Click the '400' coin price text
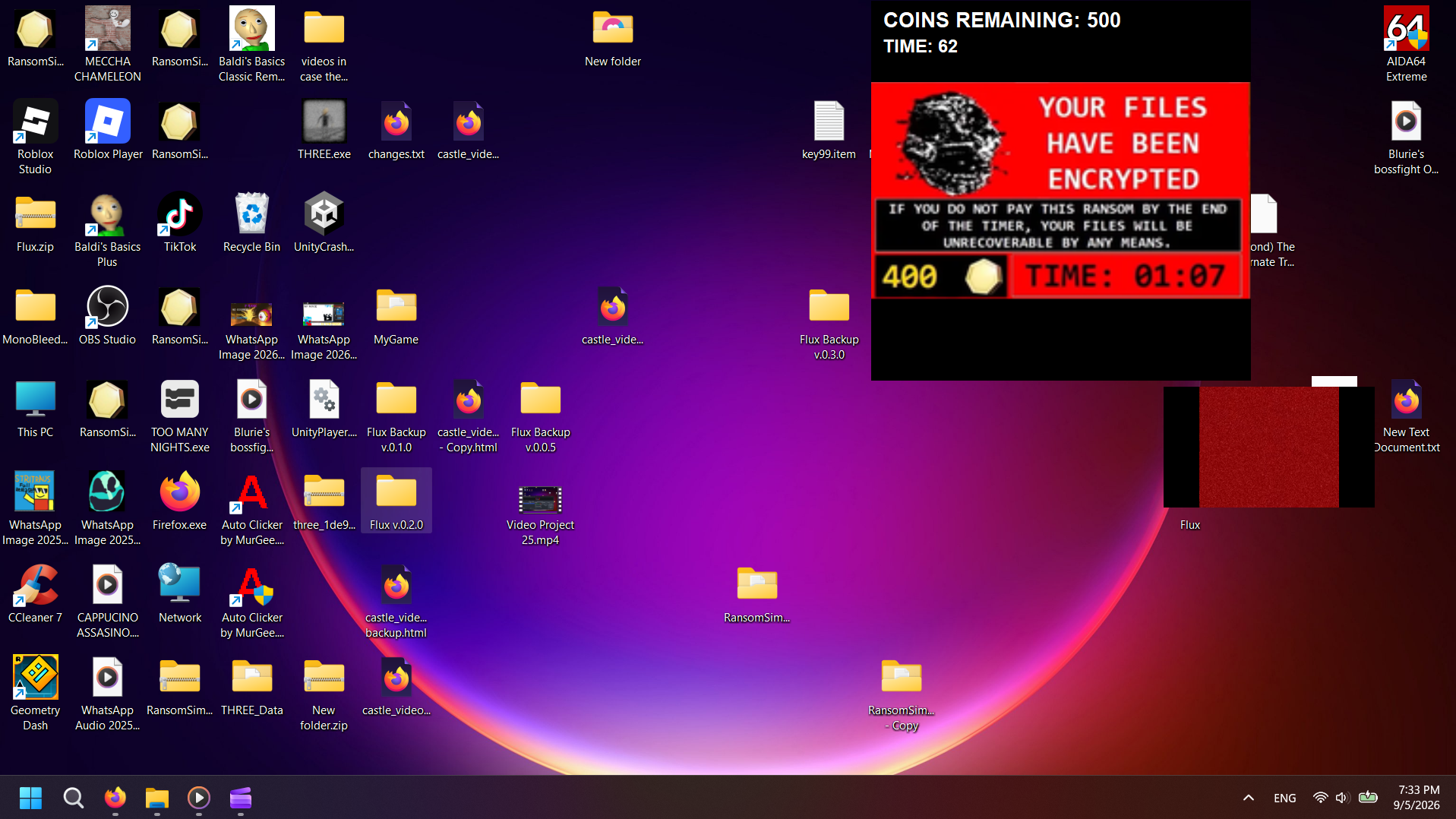This screenshot has width=1456, height=819. (909, 277)
